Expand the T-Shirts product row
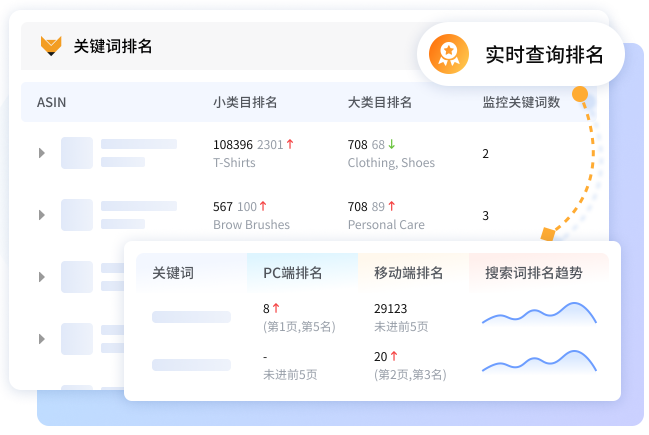Viewport: 649px width, 435px height. click(x=42, y=153)
